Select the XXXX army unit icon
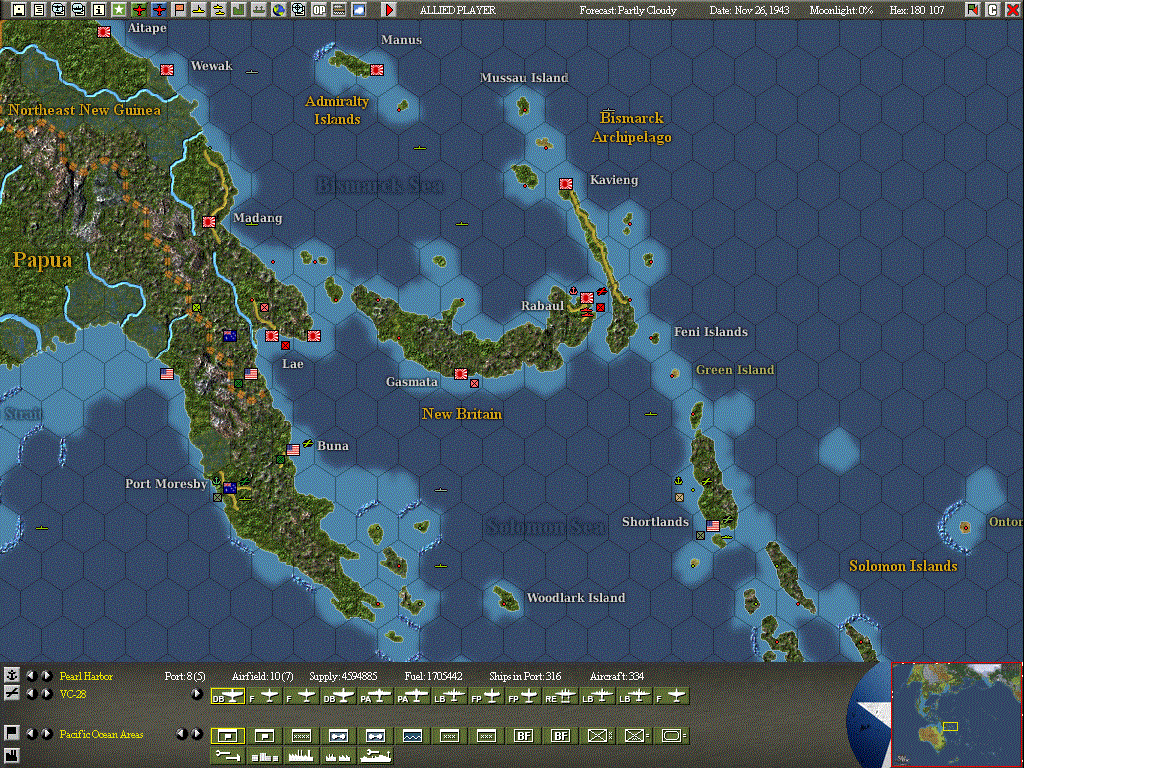The height and width of the screenshot is (768, 1152). coord(301,735)
